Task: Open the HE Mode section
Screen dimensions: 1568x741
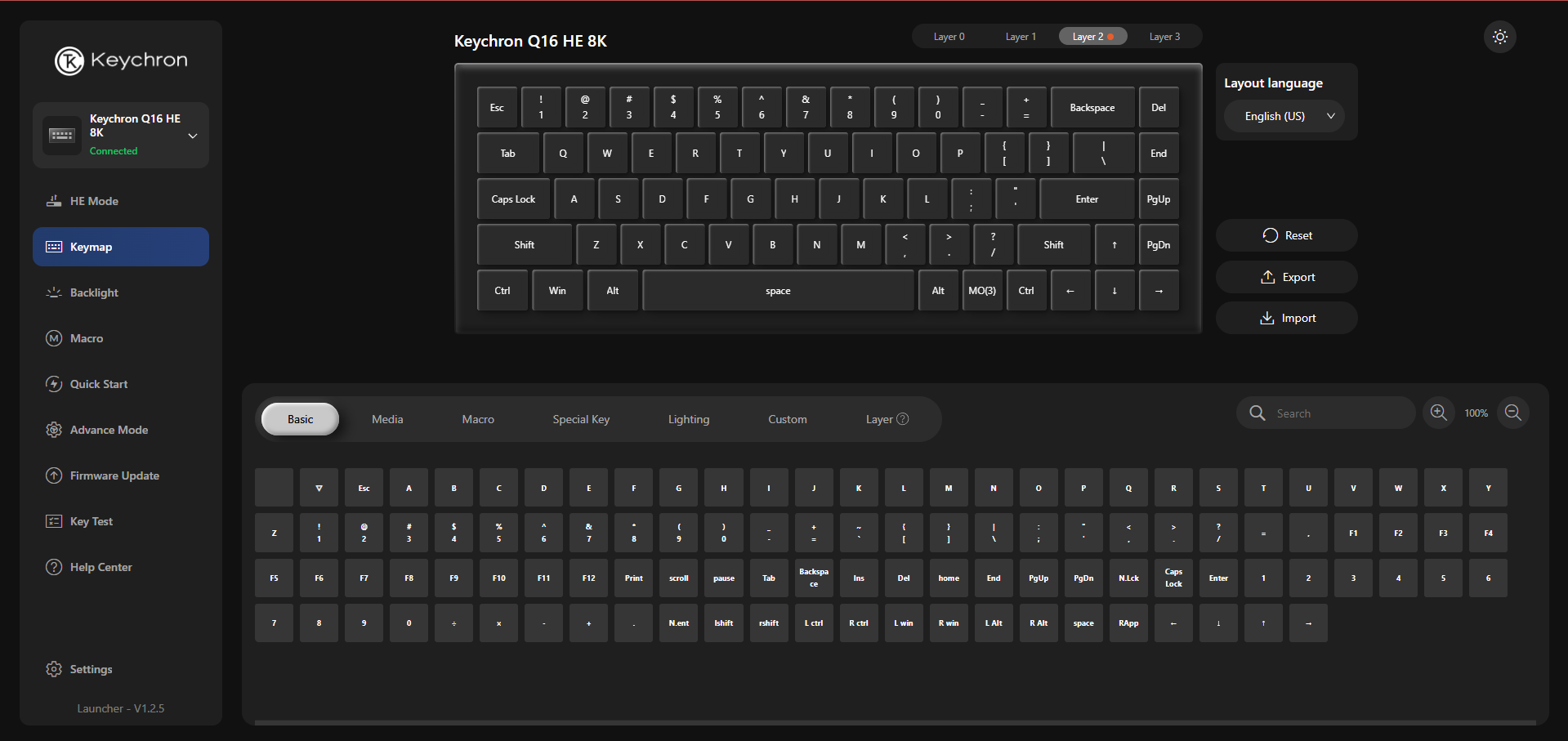Action: 94,201
